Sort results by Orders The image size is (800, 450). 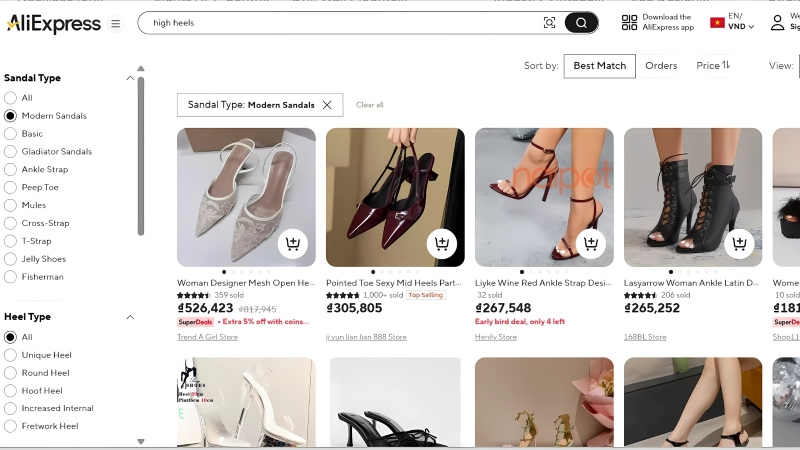click(661, 66)
